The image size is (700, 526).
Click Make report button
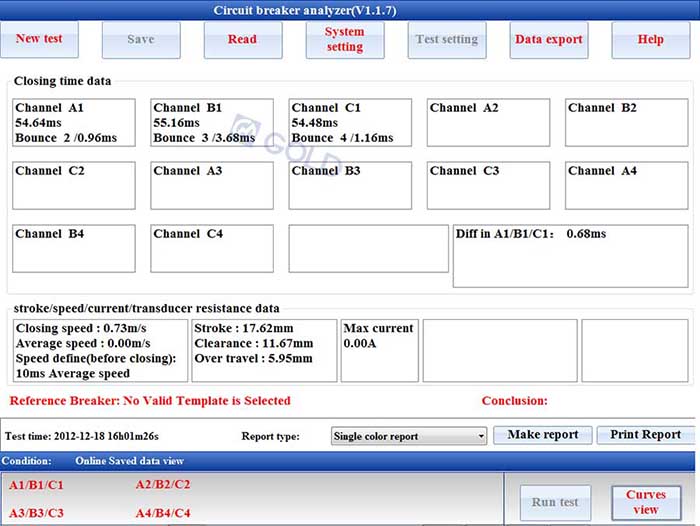coord(543,435)
